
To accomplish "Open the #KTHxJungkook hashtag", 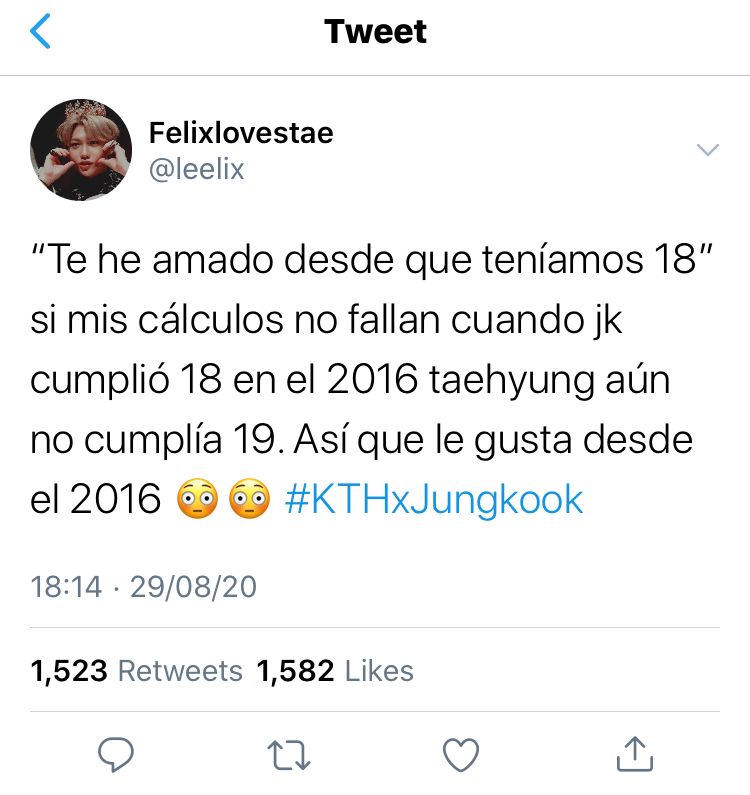I will (434, 500).
